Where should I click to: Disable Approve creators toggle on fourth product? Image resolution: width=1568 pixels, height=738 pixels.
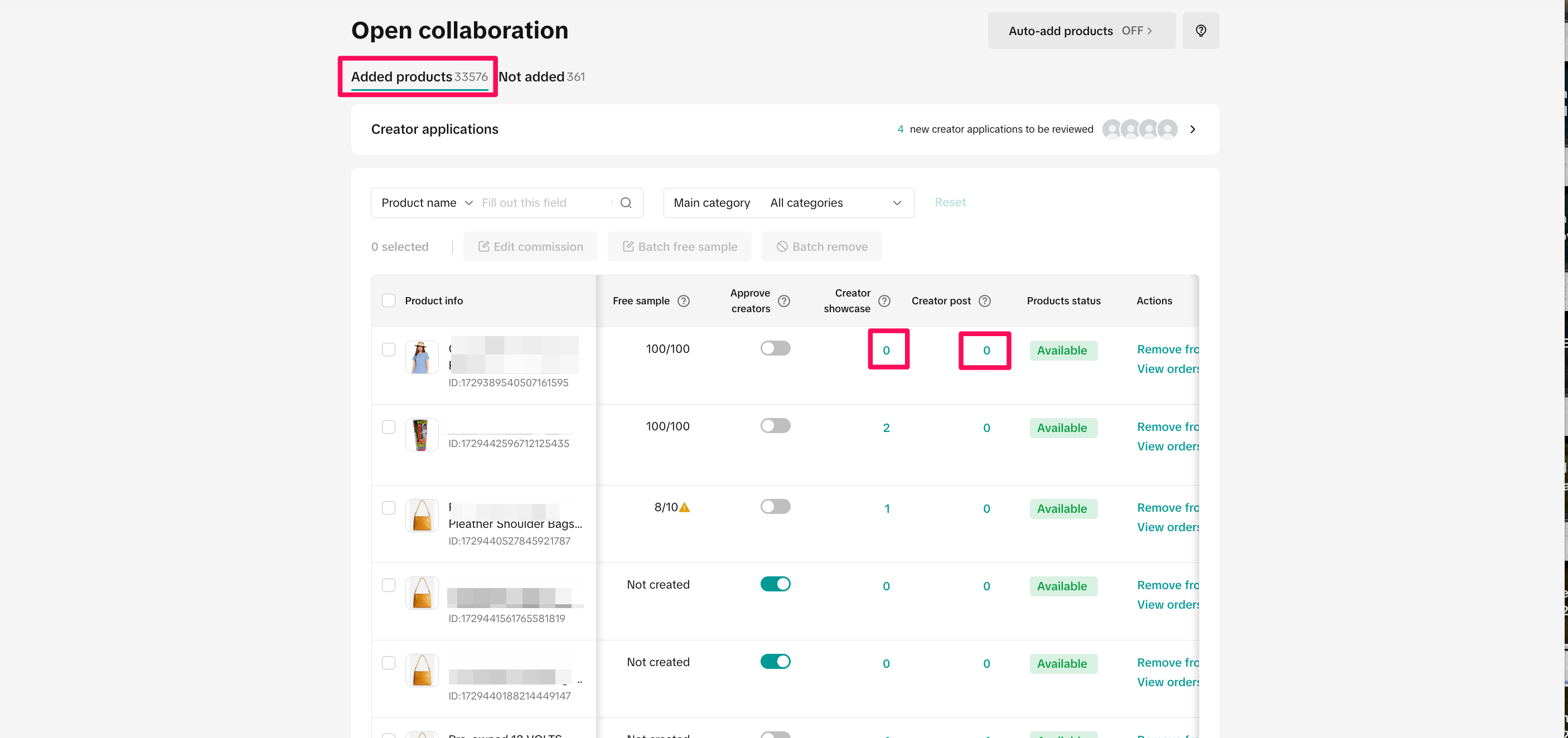tap(775, 584)
